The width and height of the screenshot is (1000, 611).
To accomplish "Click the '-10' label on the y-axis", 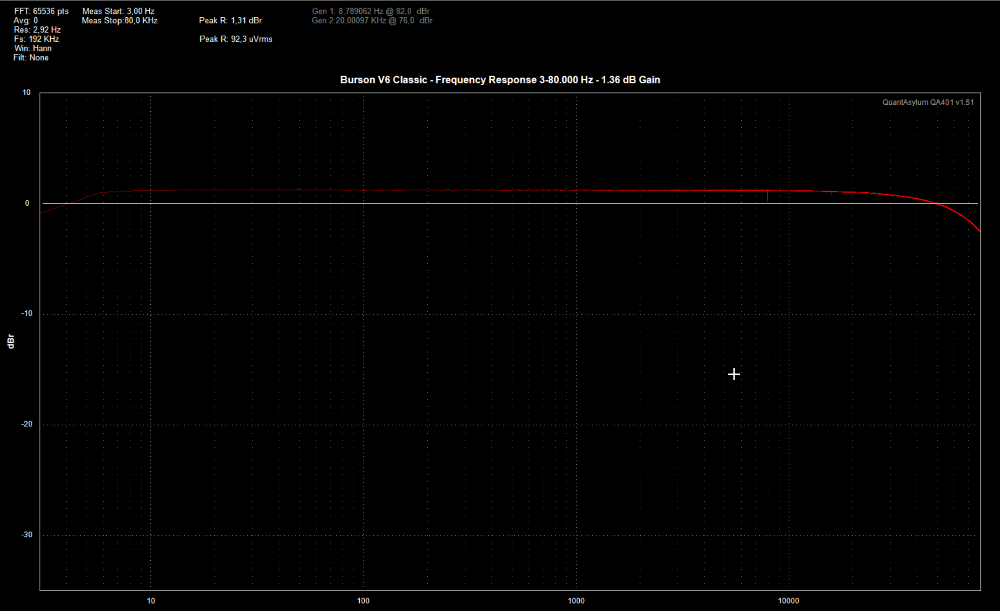I will tap(26, 314).
